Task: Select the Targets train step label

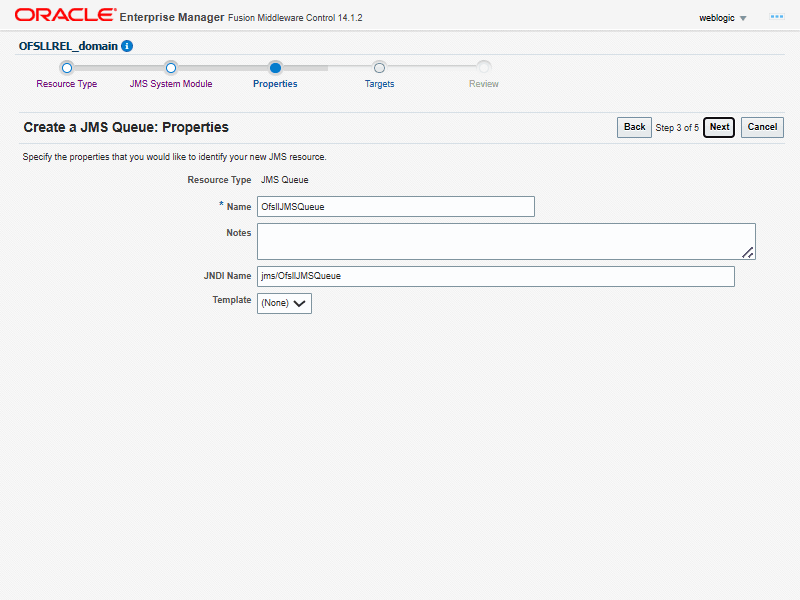Action: [379, 84]
